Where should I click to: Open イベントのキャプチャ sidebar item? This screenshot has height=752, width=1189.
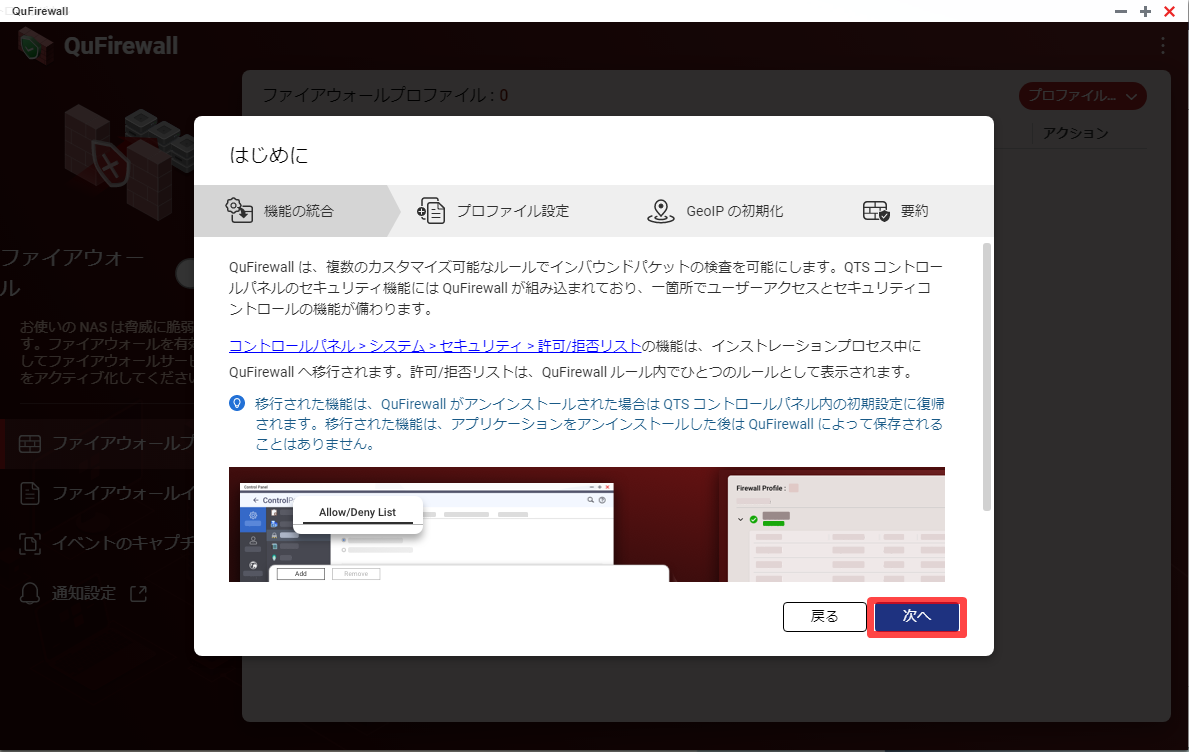tap(97, 544)
